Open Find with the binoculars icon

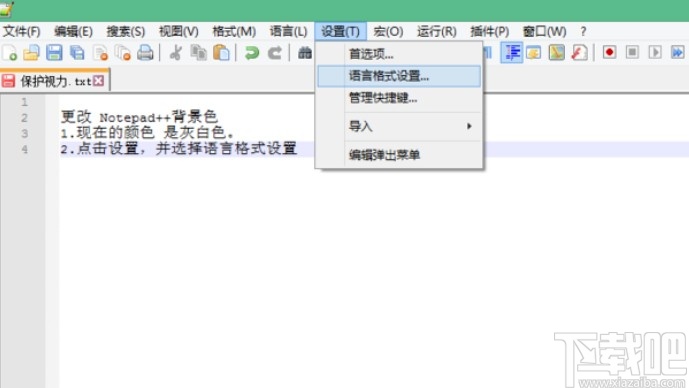tap(305, 53)
